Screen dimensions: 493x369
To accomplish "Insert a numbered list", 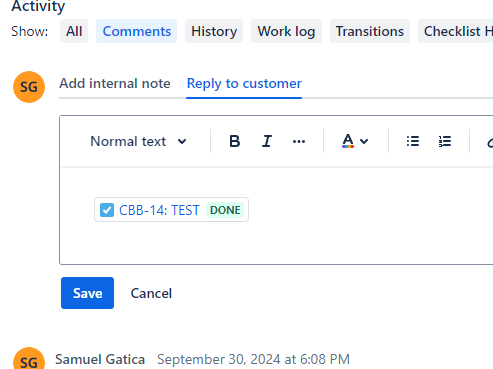I will tap(445, 141).
